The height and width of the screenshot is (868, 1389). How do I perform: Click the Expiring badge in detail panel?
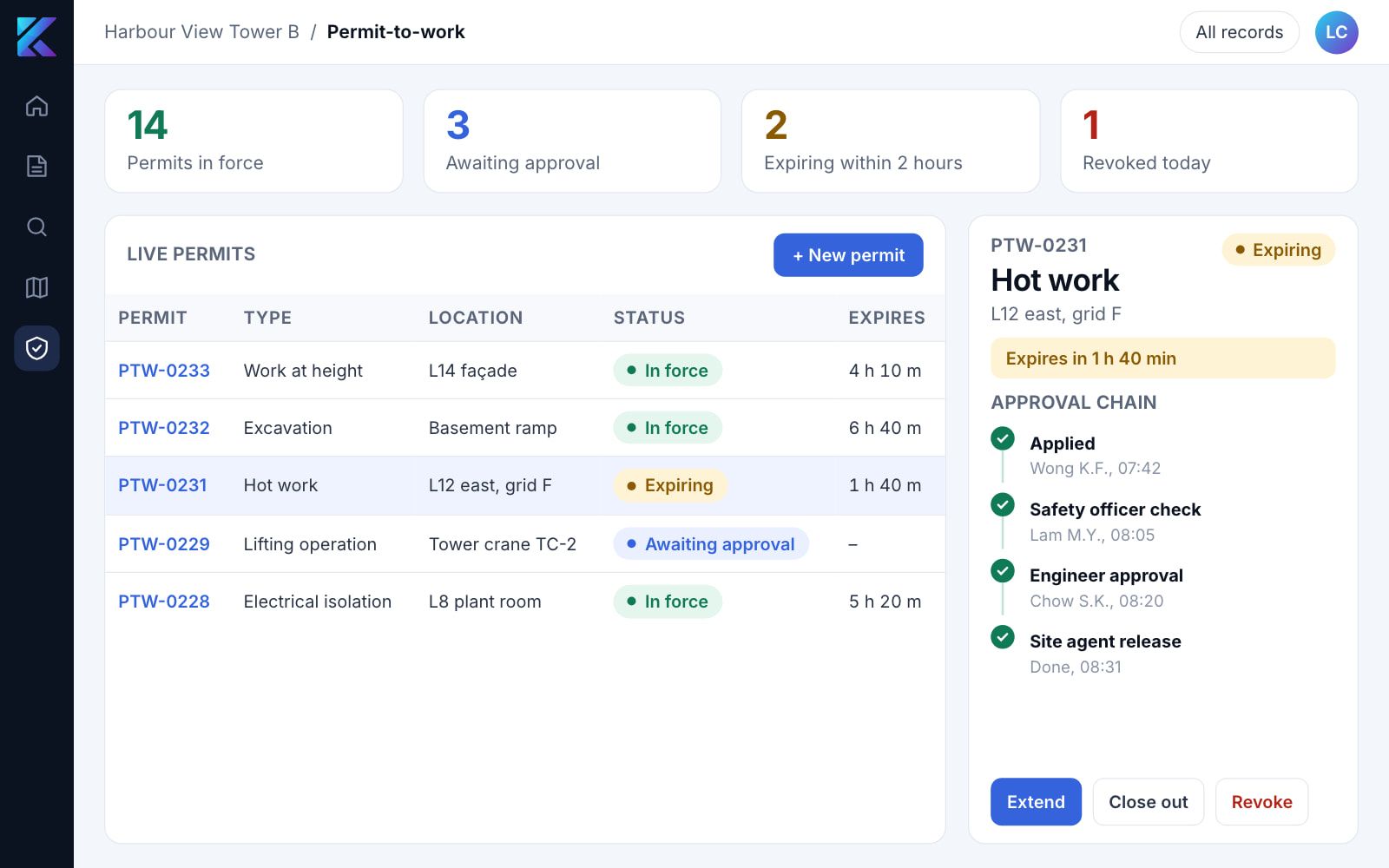click(1279, 250)
